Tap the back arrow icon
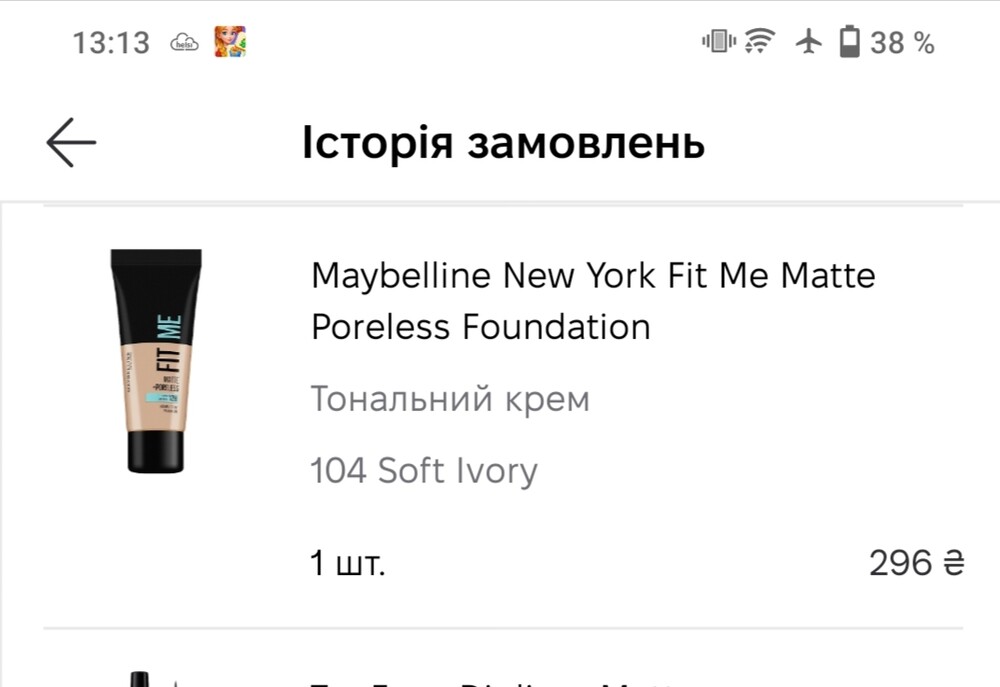Viewport: 1000px width, 687px height. point(71,143)
